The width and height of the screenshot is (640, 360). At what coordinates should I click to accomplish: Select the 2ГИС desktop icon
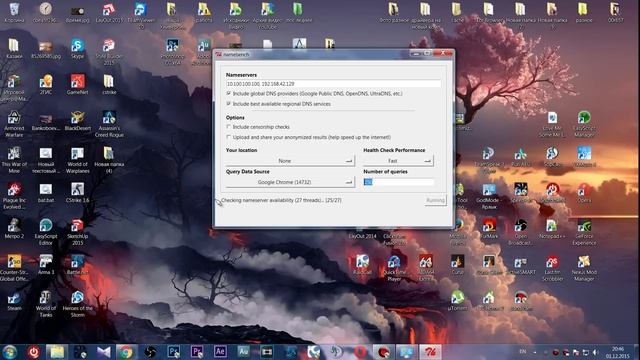[x=46, y=84]
